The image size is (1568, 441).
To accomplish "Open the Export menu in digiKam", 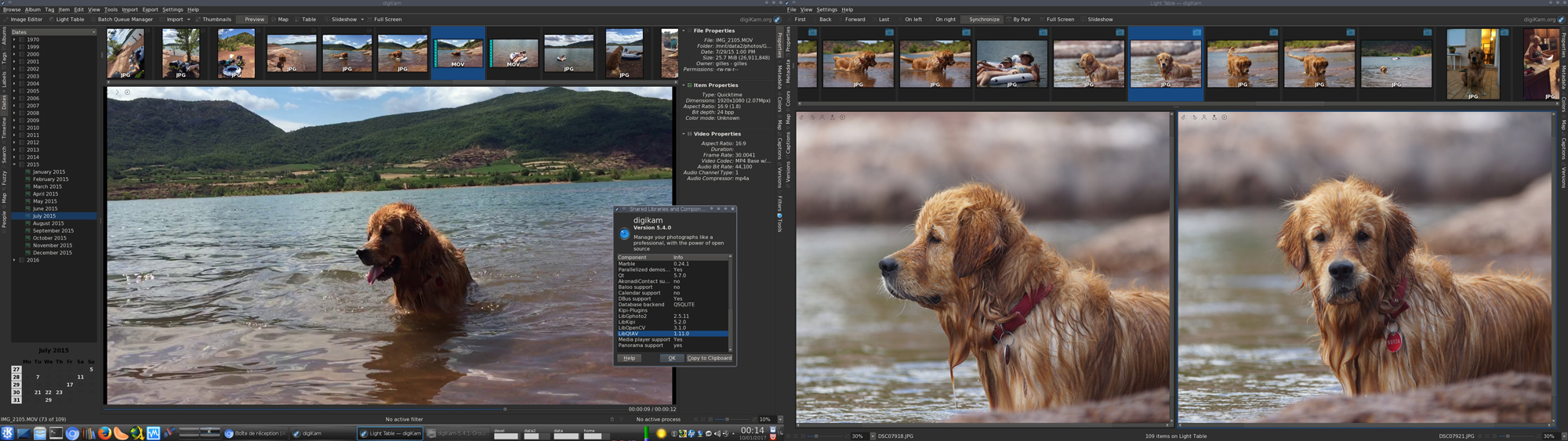I will [150, 9].
